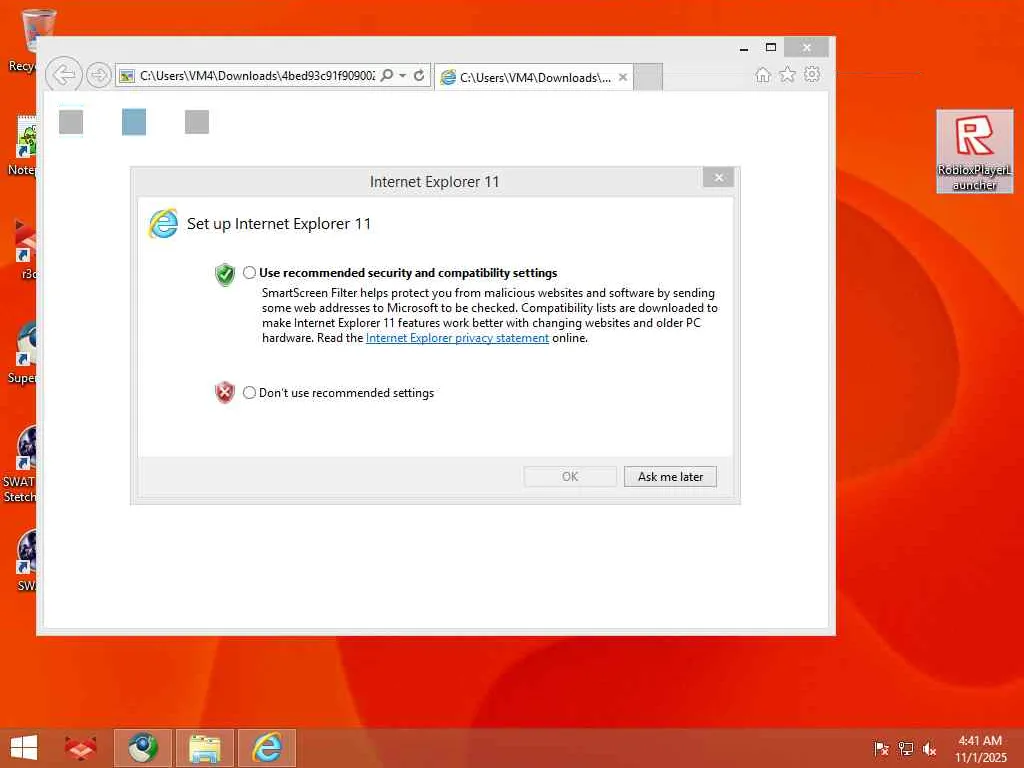This screenshot has height=768, width=1024.
Task: Click the muted volume tray icon
Action: tap(929, 749)
